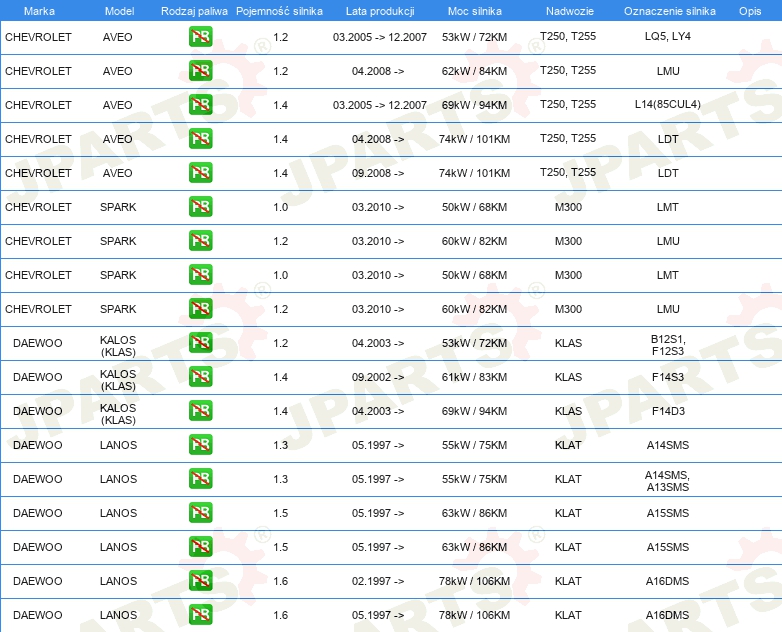782x632 pixels.
Task: Click T250, T255 in LQ5, LY4 row
Action: [568, 36]
